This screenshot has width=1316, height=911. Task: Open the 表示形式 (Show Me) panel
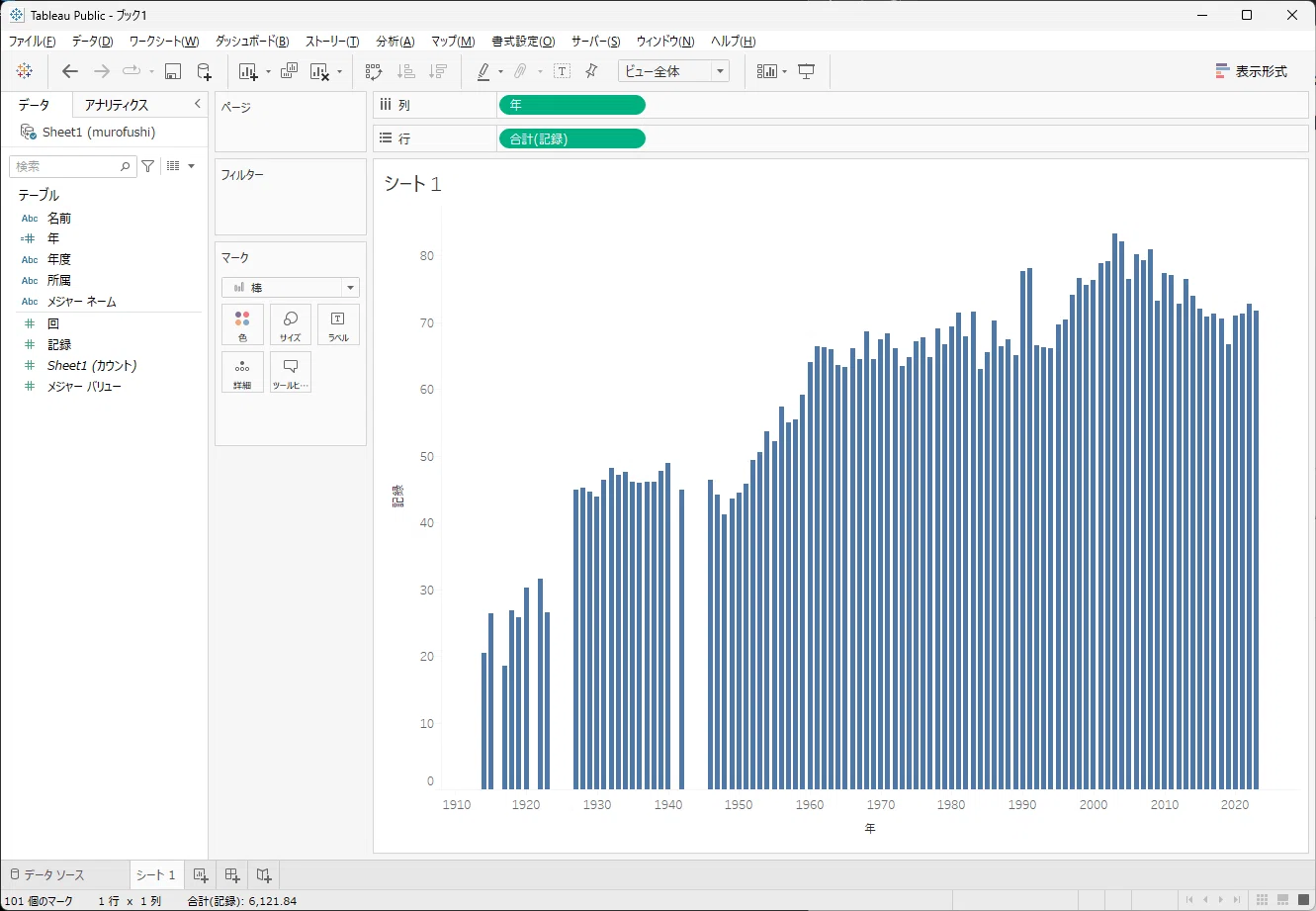pos(1252,71)
